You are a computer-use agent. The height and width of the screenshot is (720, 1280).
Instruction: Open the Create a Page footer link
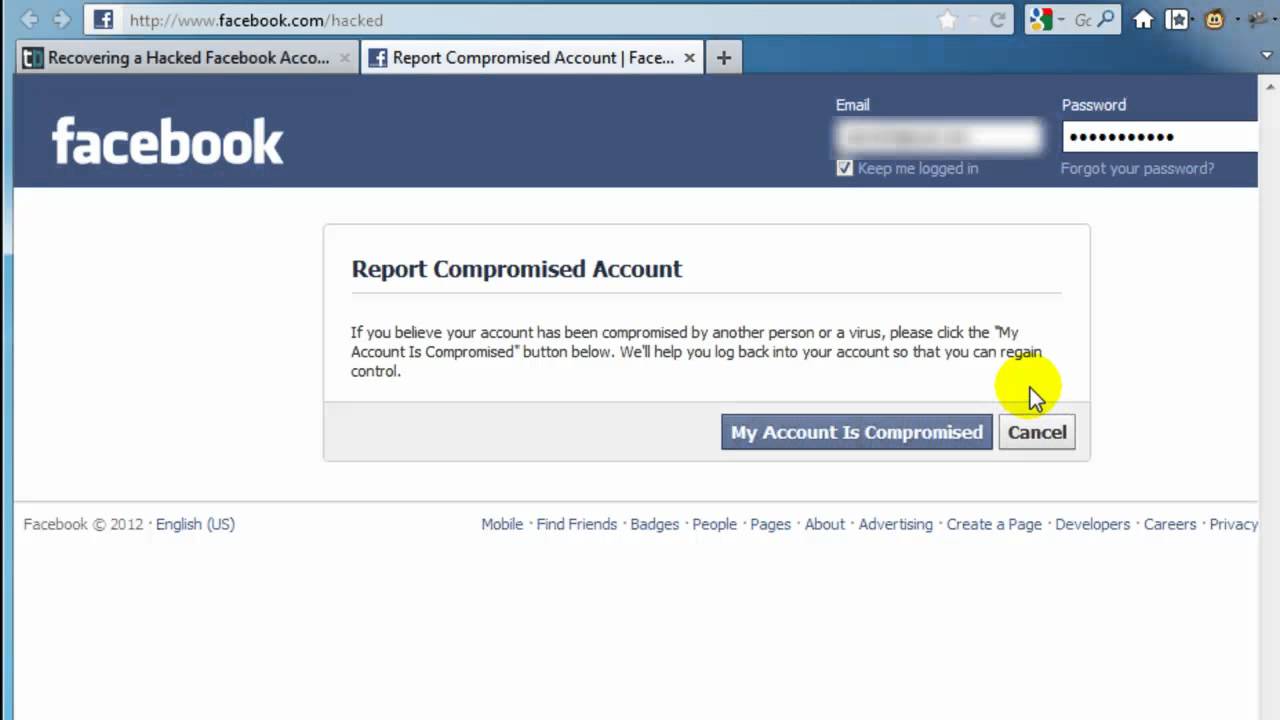tap(994, 524)
